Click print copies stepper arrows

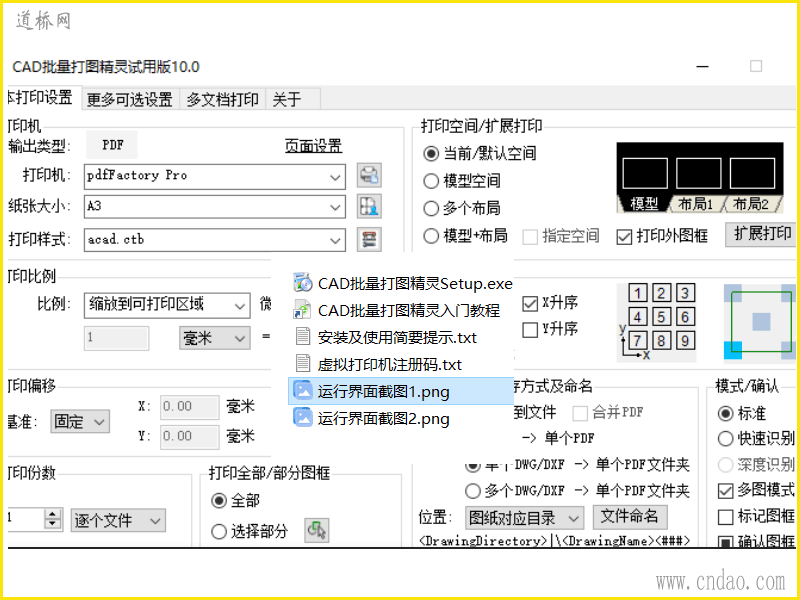(x=53, y=520)
